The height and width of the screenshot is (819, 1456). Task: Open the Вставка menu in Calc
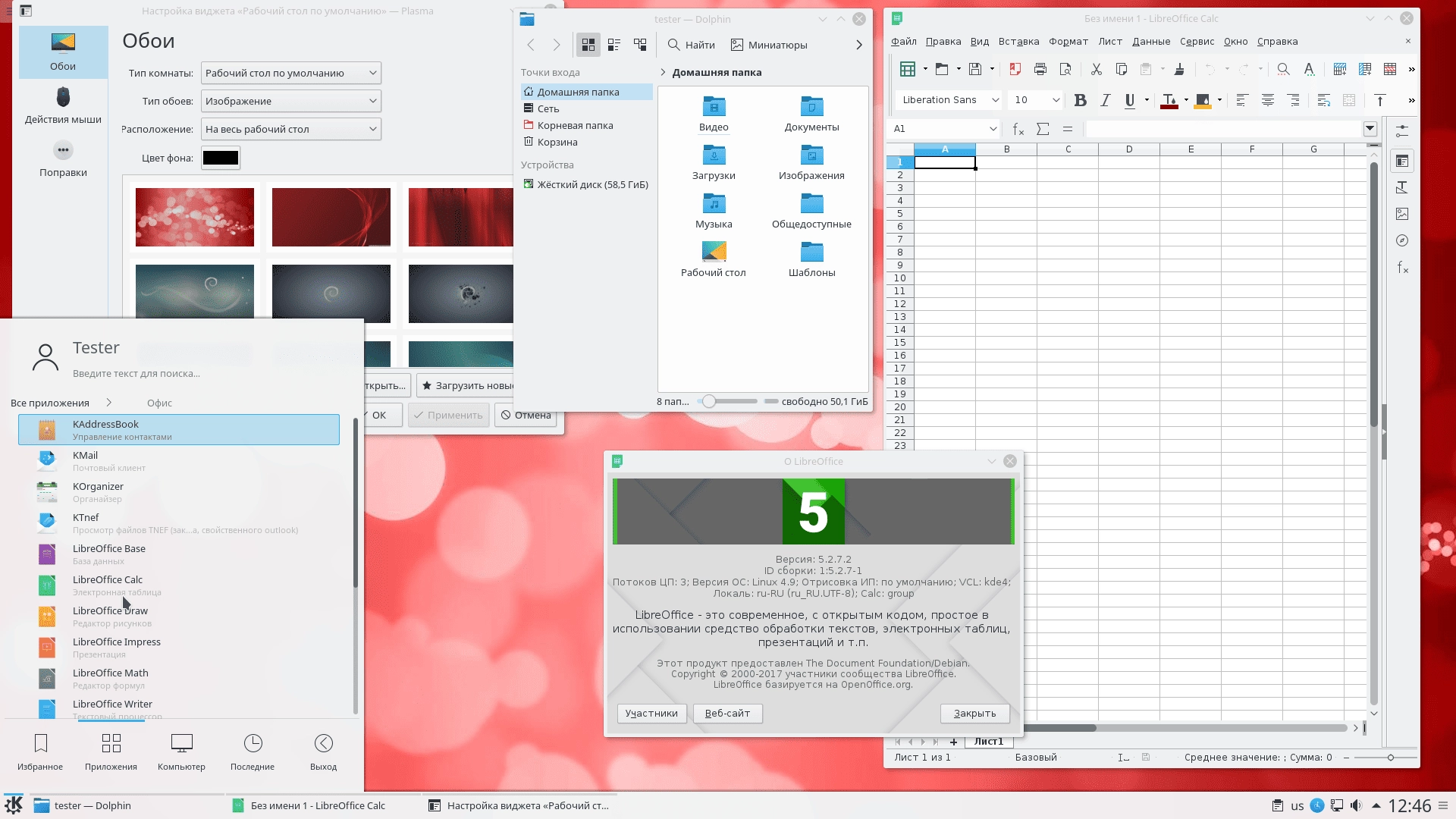tap(1018, 42)
